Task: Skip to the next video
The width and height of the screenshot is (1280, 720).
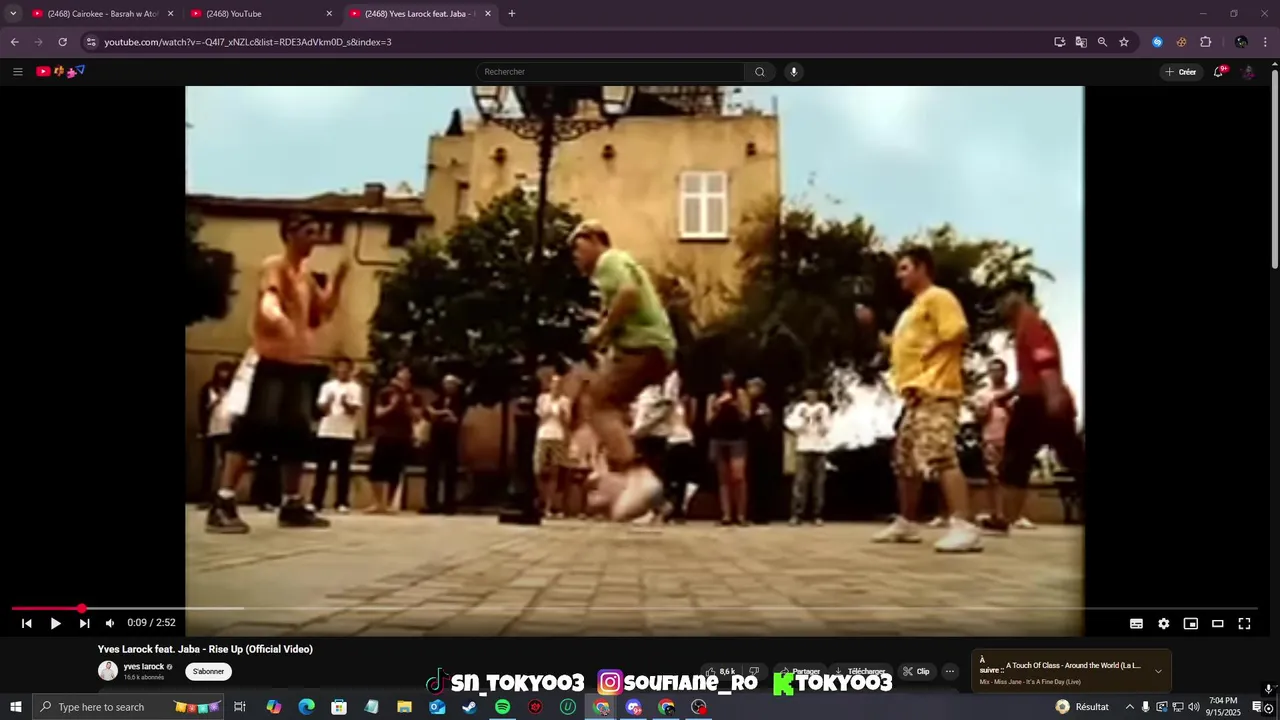Action: click(x=85, y=623)
